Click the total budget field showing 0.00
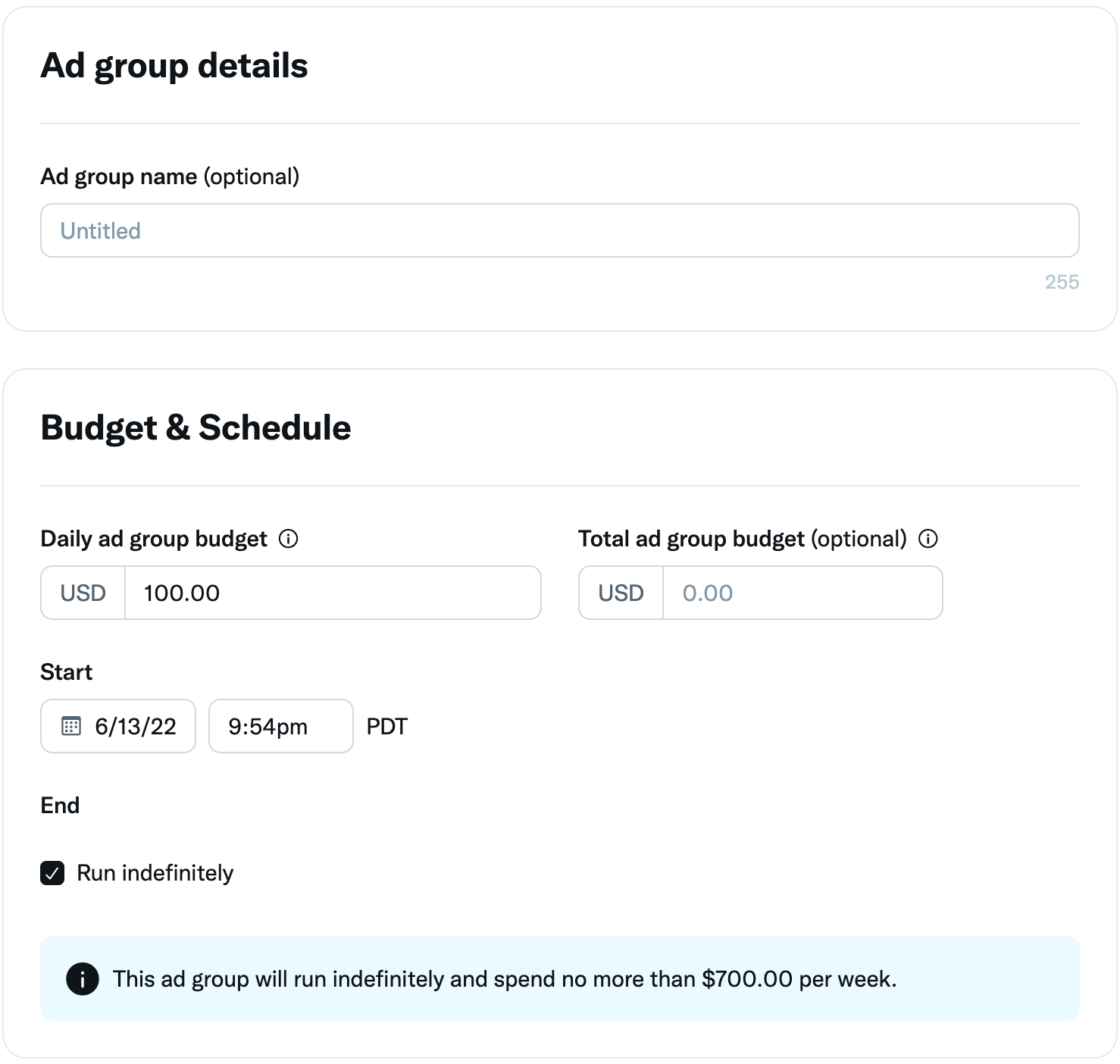This screenshot has height=1064, width=1120. pos(802,593)
